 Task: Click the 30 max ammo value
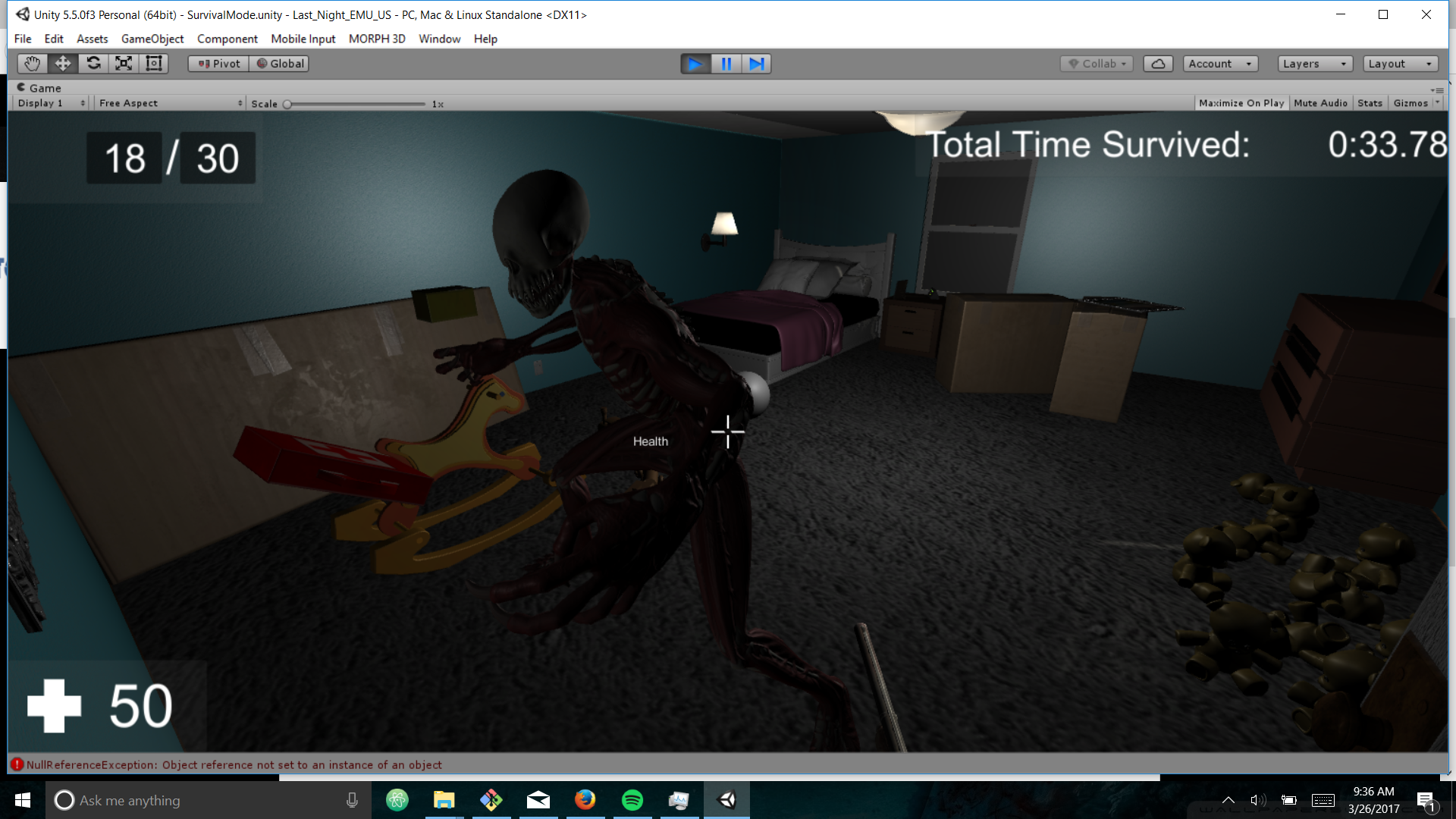(x=218, y=158)
